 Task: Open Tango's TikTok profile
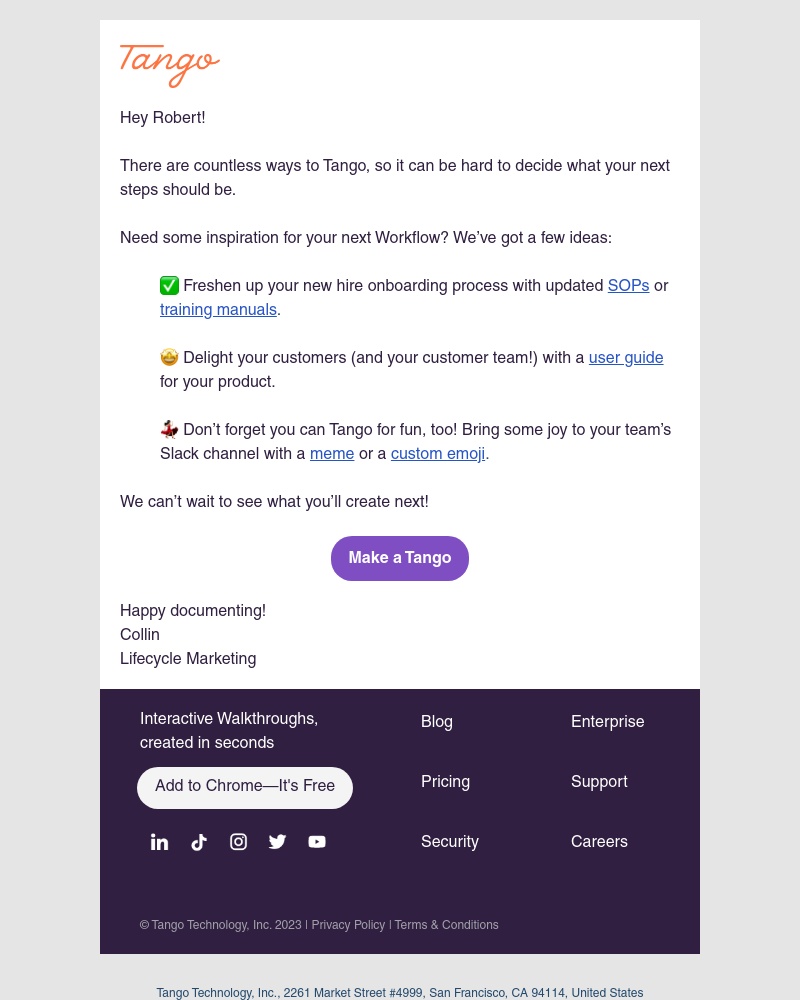[x=199, y=842]
